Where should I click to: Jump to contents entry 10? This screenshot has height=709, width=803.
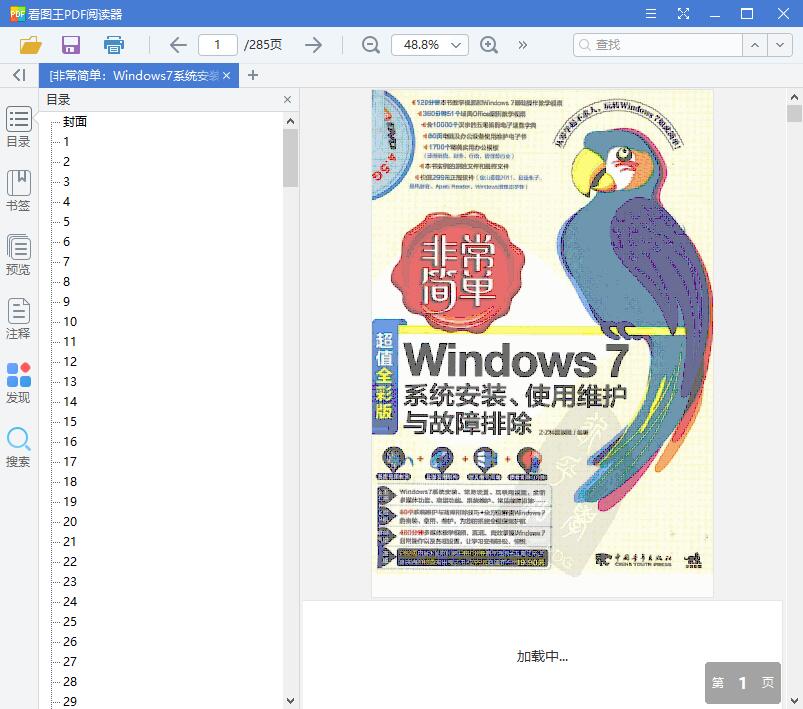tap(70, 321)
